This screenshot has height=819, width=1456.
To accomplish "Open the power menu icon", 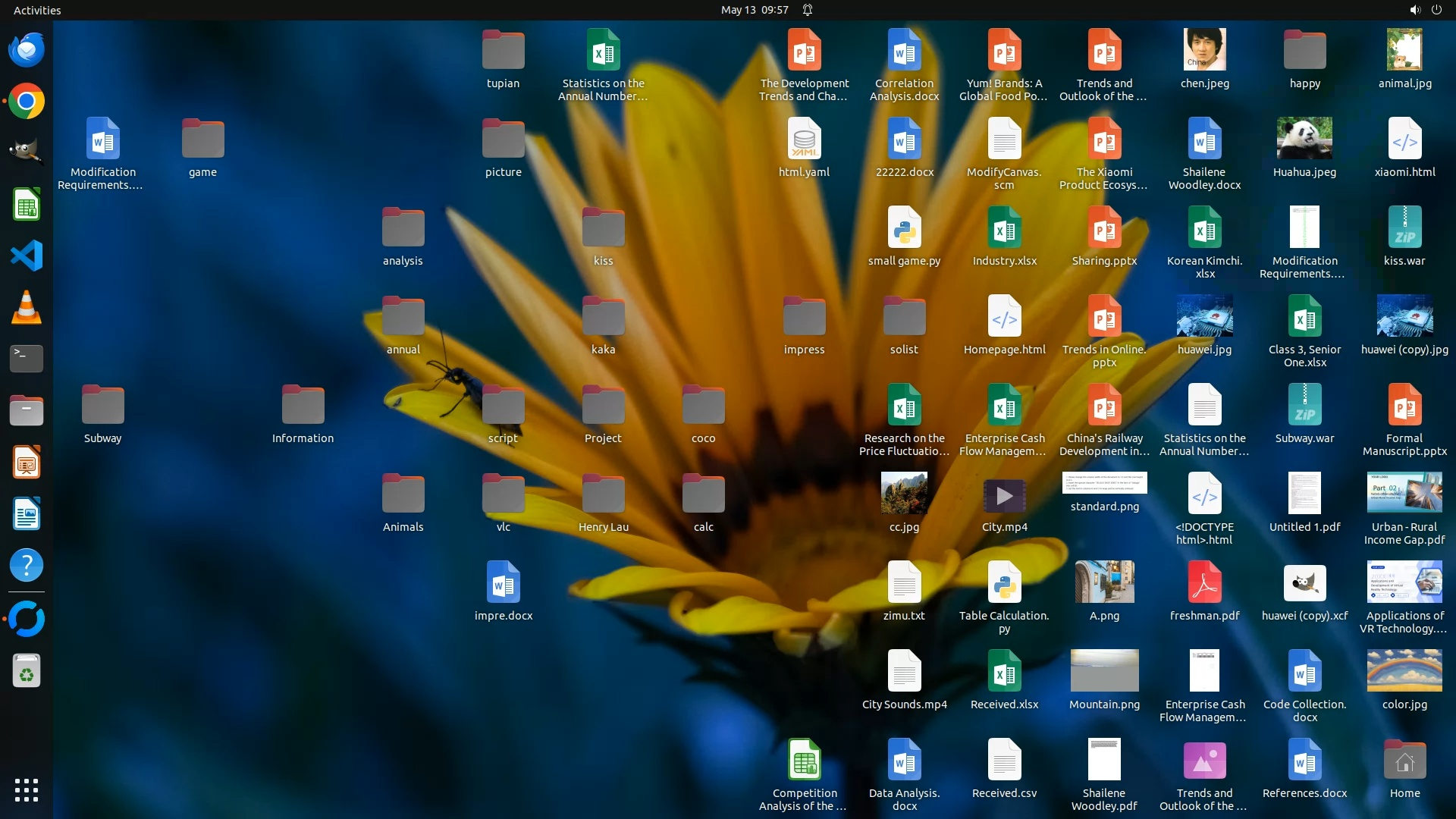I will pyautogui.click(x=1436, y=10).
